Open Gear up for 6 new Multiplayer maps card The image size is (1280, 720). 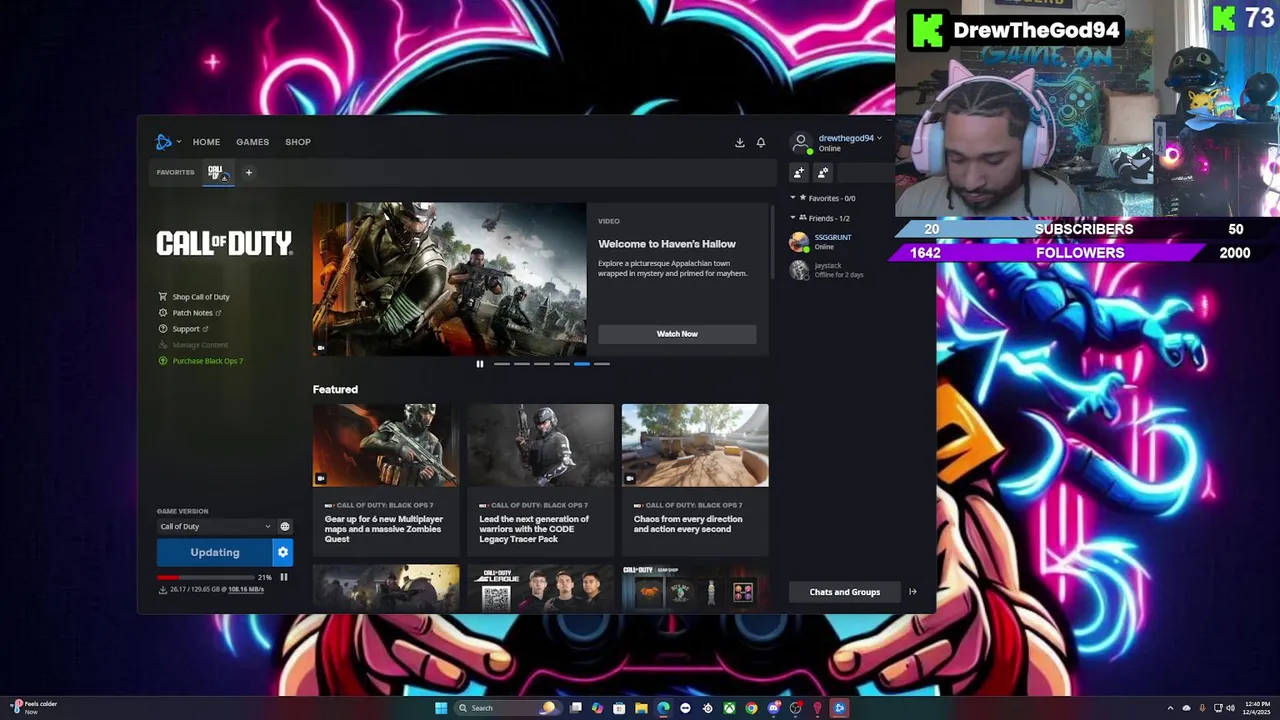click(x=386, y=478)
